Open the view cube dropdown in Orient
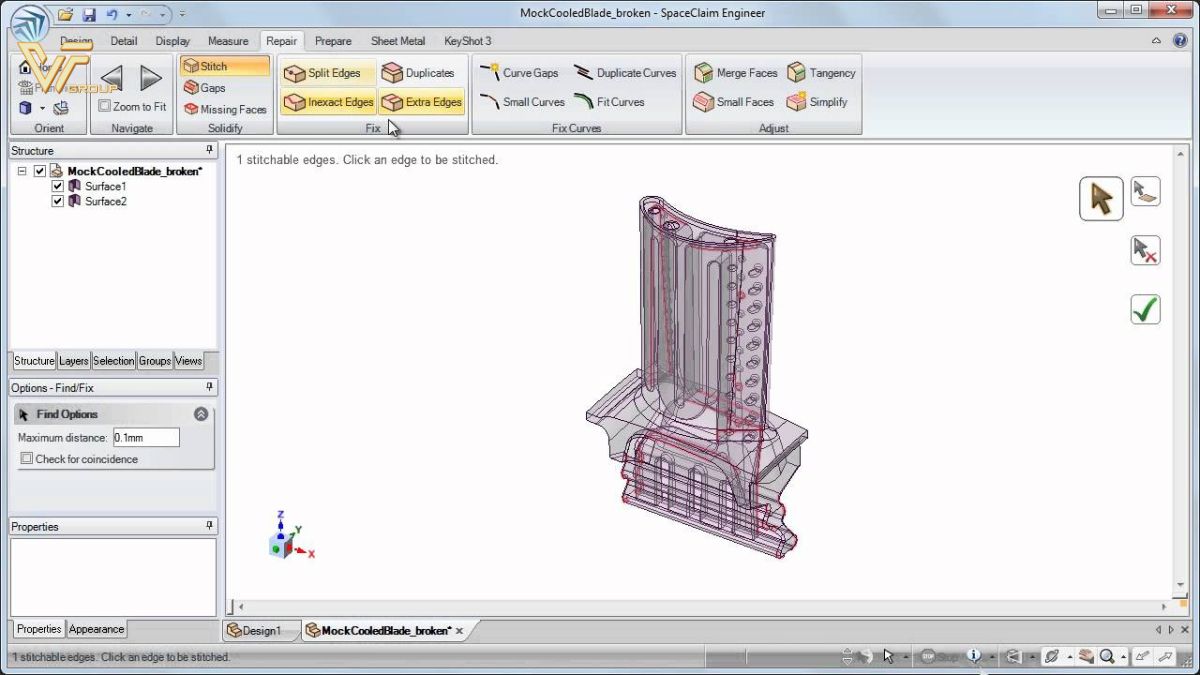This screenshot has height=675, width=1200. pyautogui.click(x=42, y=107)
